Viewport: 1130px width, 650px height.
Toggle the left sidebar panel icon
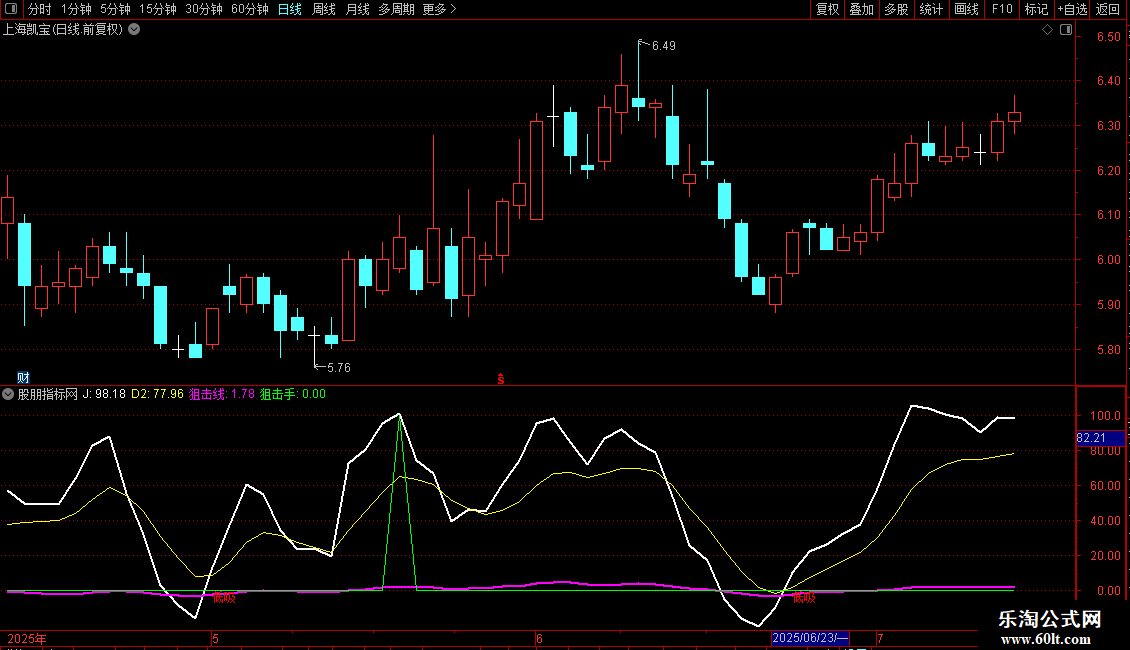11,9
